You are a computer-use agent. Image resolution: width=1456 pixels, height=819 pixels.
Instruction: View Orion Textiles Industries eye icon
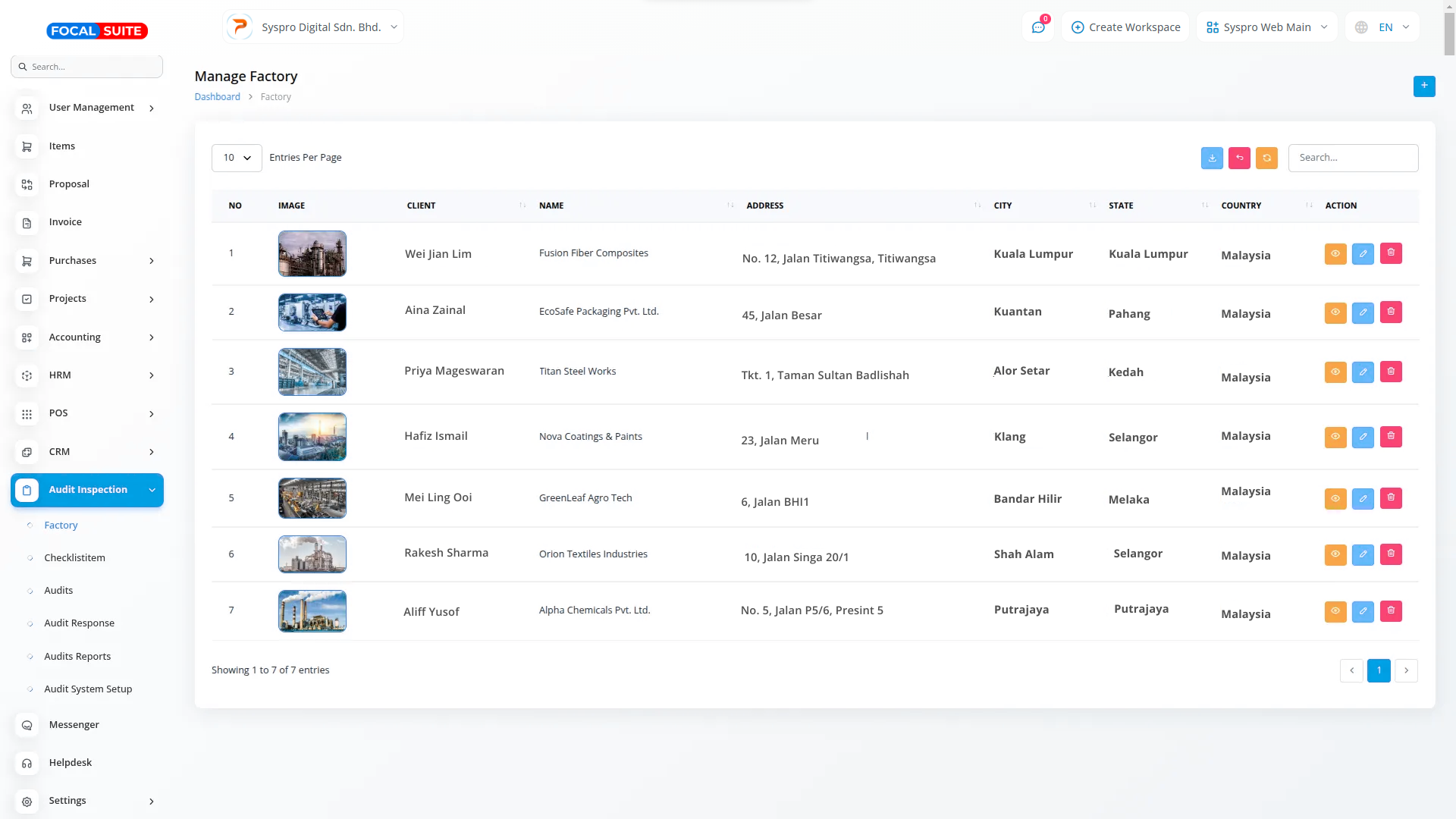pyautogui.click(x=1335, y=554)
